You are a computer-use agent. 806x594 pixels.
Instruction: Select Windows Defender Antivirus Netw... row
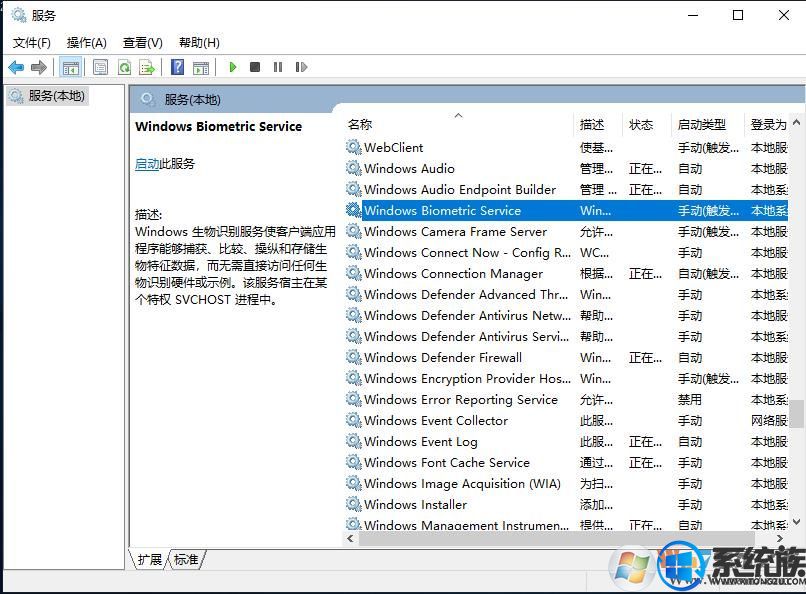[x=566, y=316]
